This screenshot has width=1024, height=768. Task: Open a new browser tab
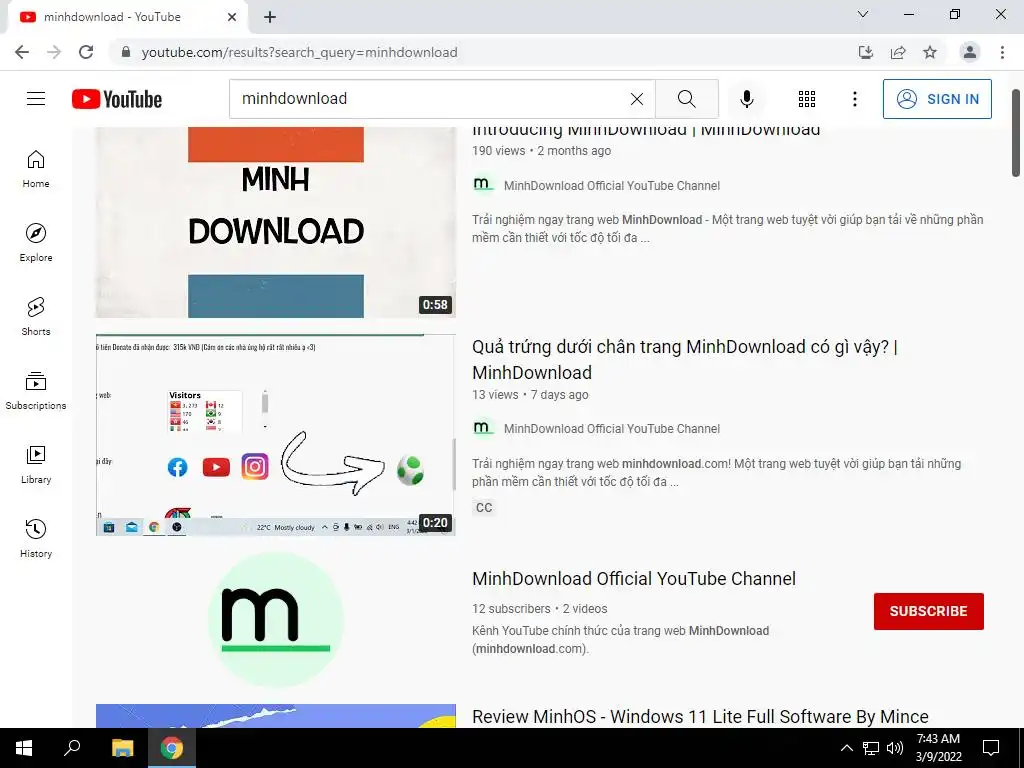270,17
